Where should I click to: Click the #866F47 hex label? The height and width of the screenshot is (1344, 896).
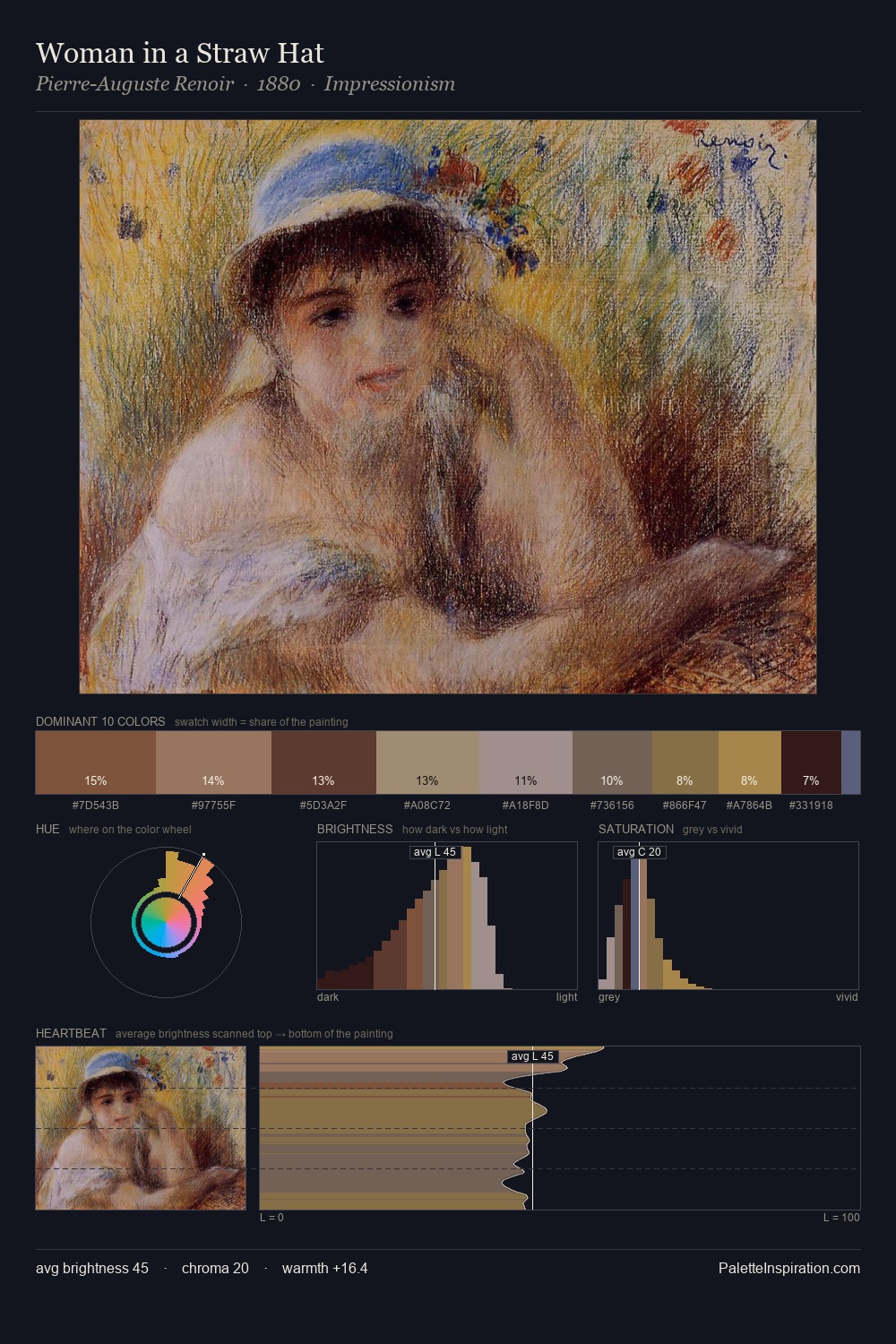[685, 806]
